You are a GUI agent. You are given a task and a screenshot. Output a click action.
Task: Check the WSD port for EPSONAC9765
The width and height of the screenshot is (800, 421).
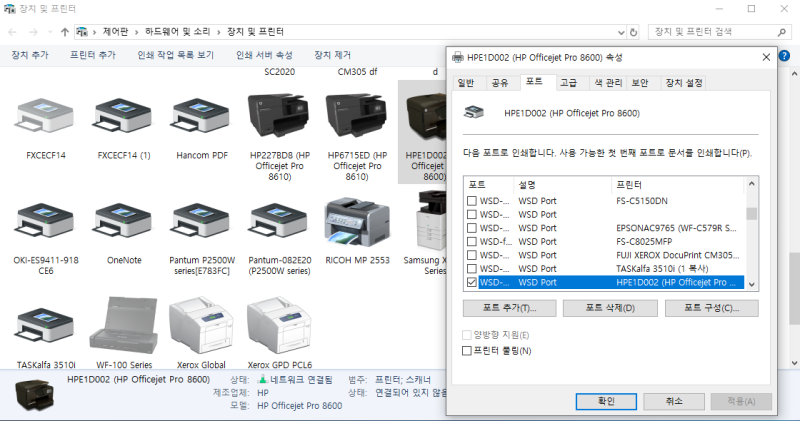472,228
